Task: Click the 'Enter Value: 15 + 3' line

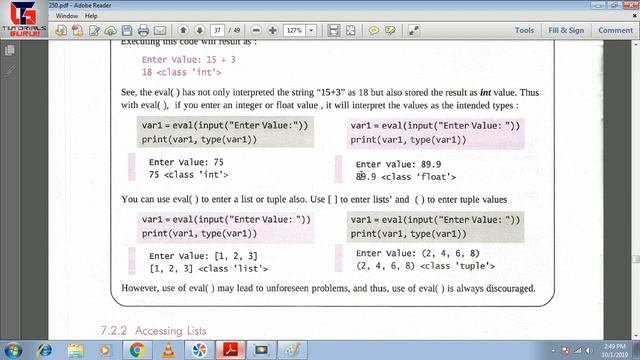Action: click(x=189, y=60)
